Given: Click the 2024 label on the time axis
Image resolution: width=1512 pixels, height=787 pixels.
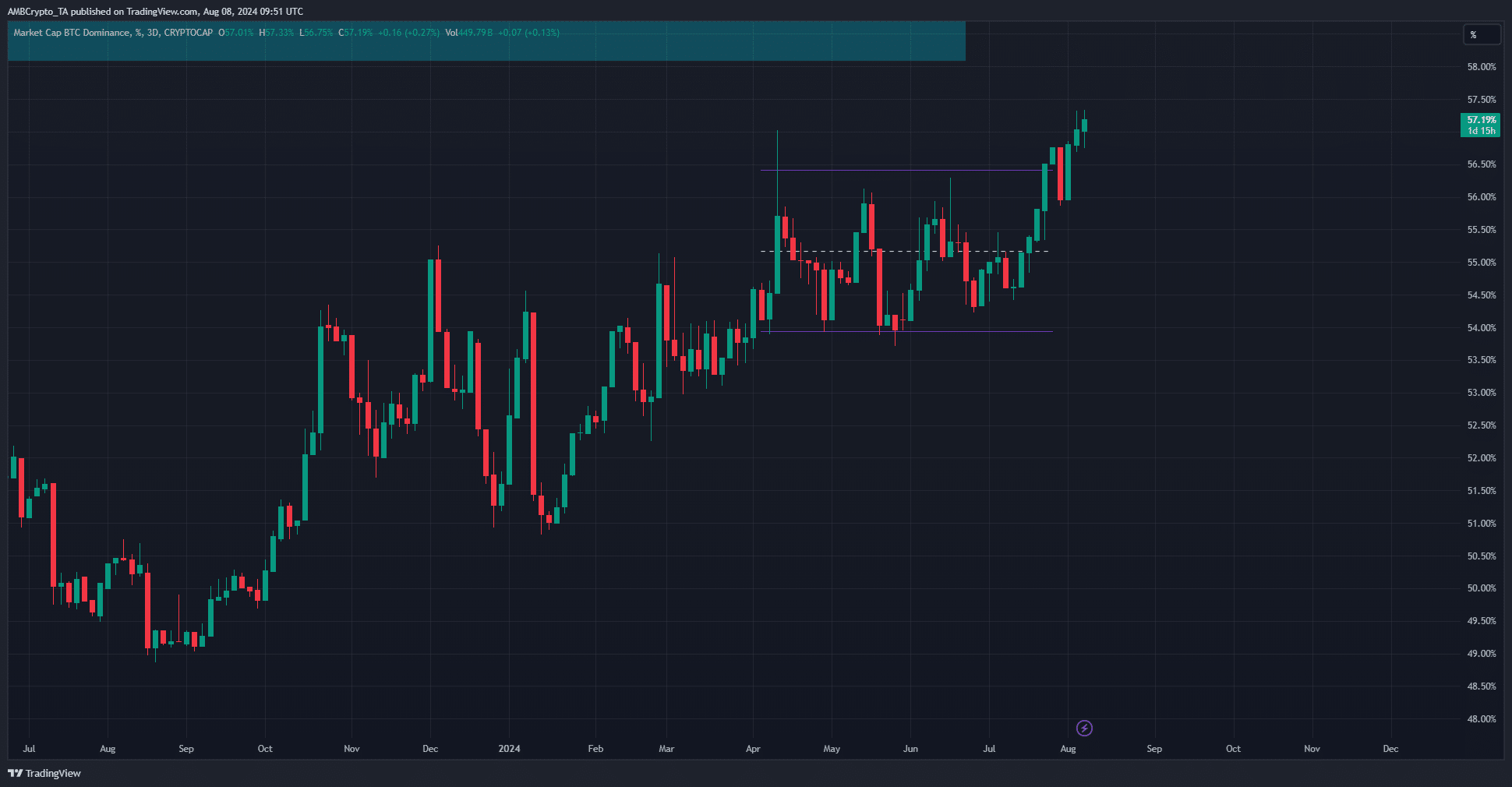Looking at the screenshot, I should (x=509, y=749).
